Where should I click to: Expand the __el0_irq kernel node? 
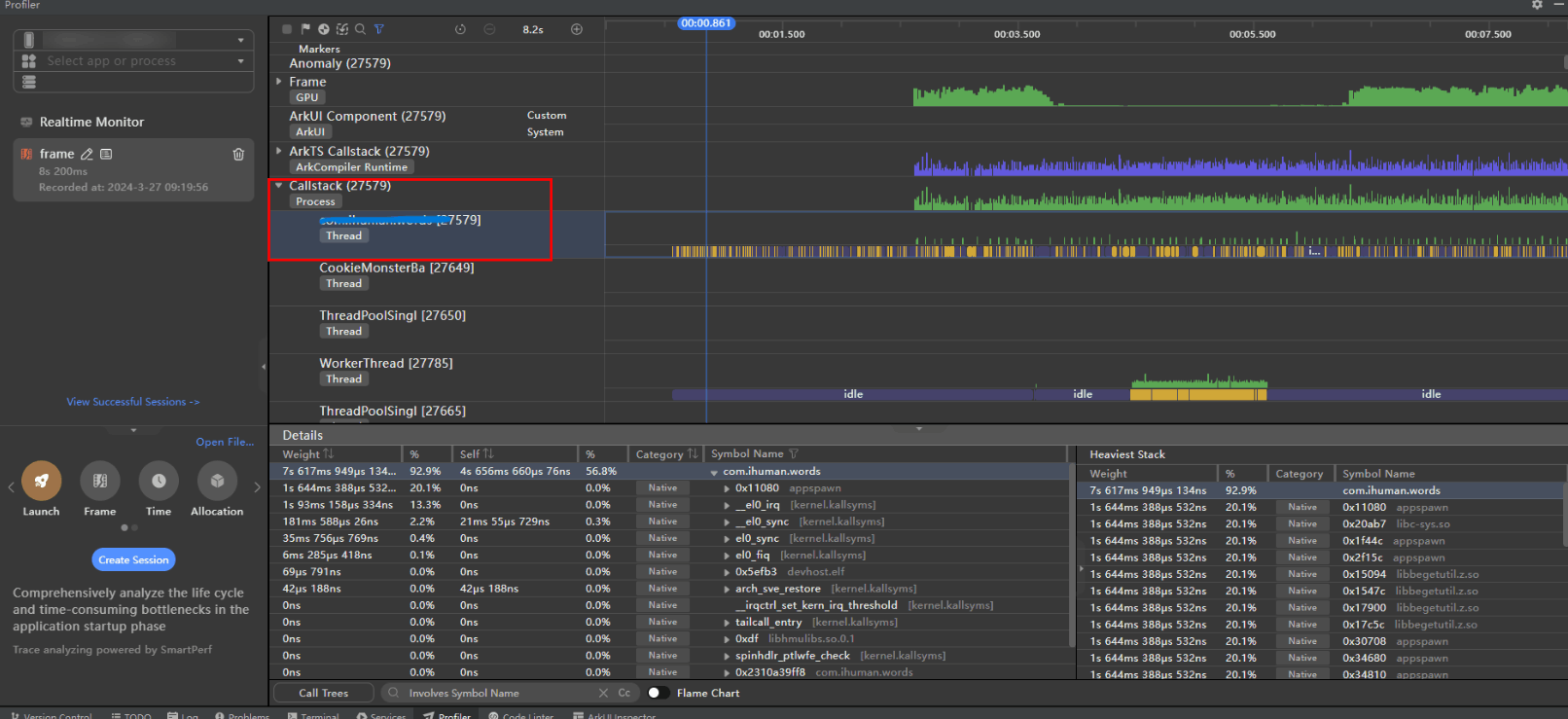pos(727,505)
